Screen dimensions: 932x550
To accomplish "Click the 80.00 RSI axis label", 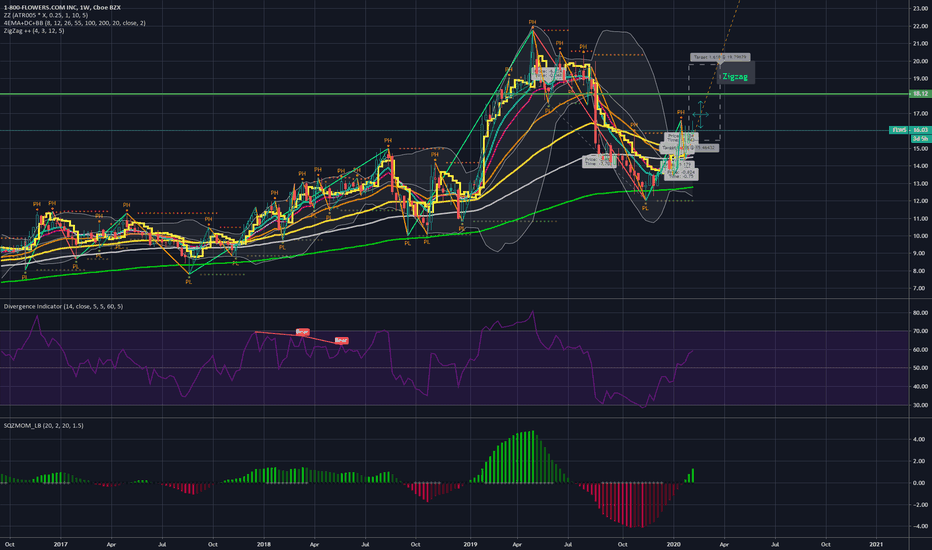I will 921,313.
